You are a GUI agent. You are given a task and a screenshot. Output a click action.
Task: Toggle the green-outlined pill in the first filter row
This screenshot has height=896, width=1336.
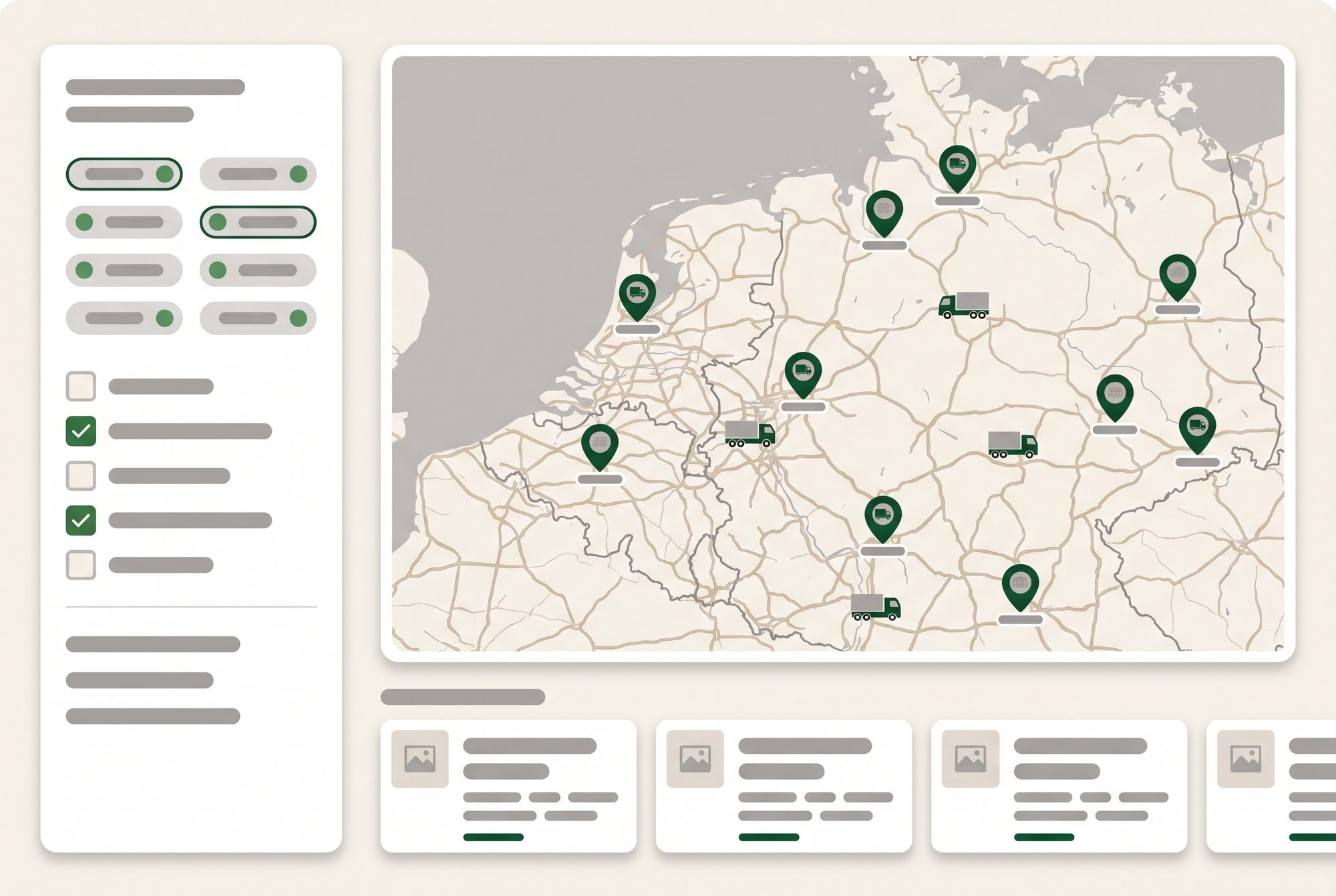[124, 174]
